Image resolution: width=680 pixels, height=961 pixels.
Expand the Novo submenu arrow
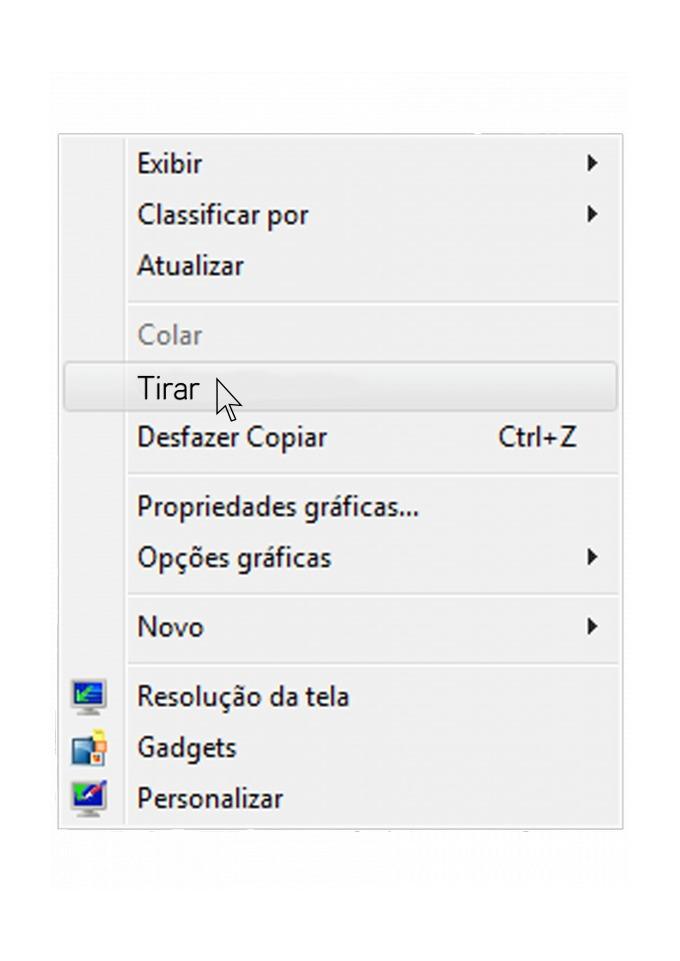(593, 627)
